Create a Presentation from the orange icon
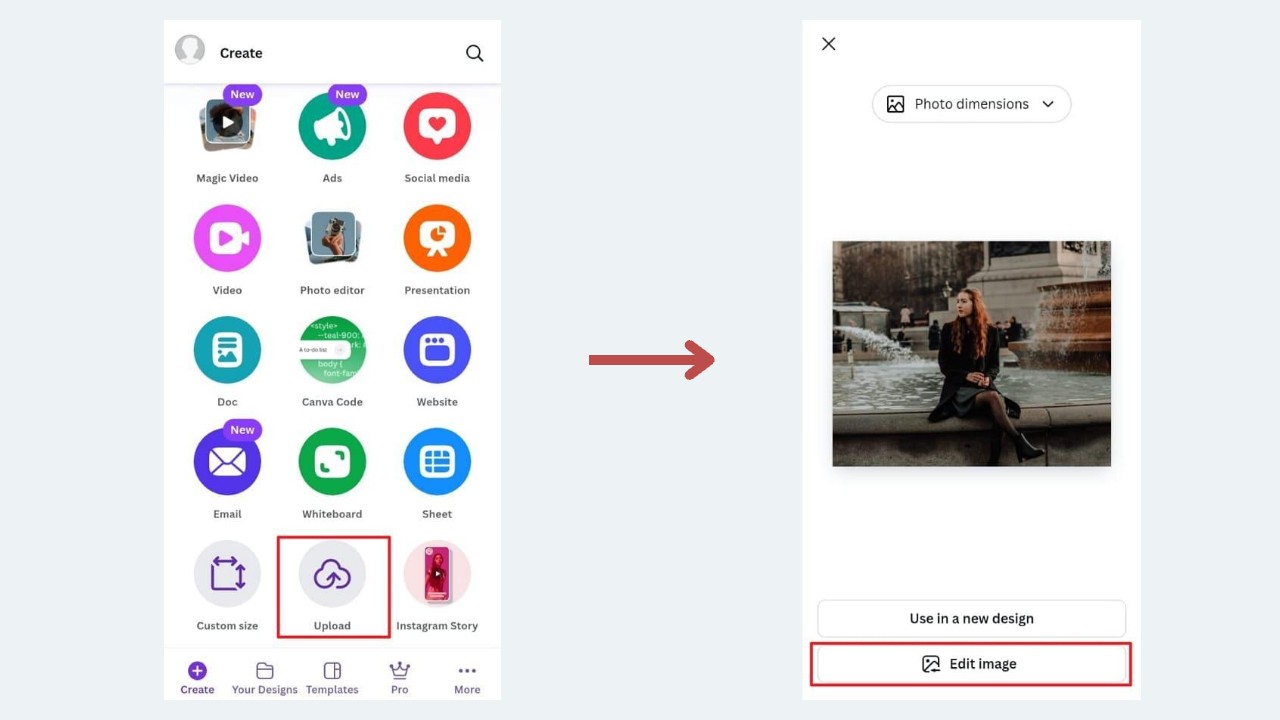Screen dimensions: 1280x720 pos(437,238)
